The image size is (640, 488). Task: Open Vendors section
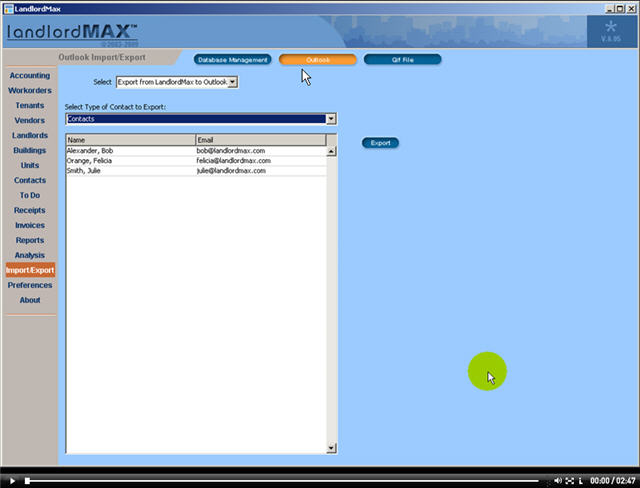click(30, 120)
